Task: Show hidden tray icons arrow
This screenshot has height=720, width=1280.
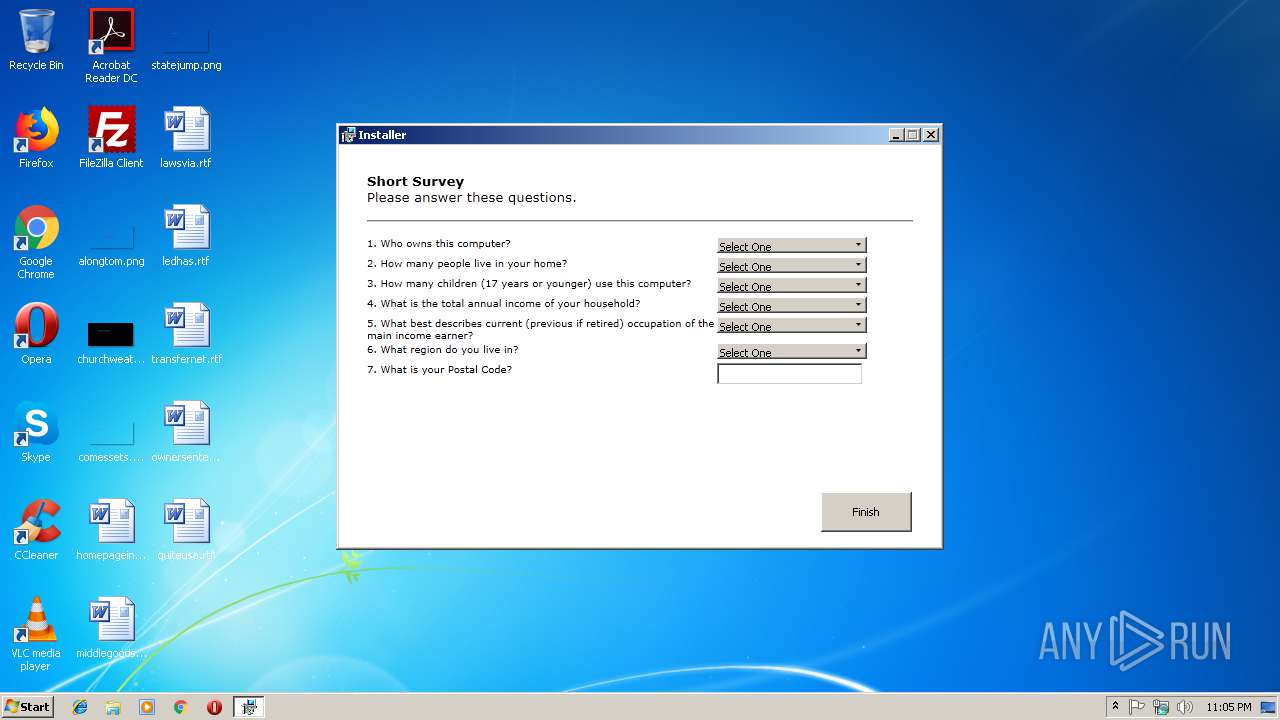Action: tap(1115, 707)
